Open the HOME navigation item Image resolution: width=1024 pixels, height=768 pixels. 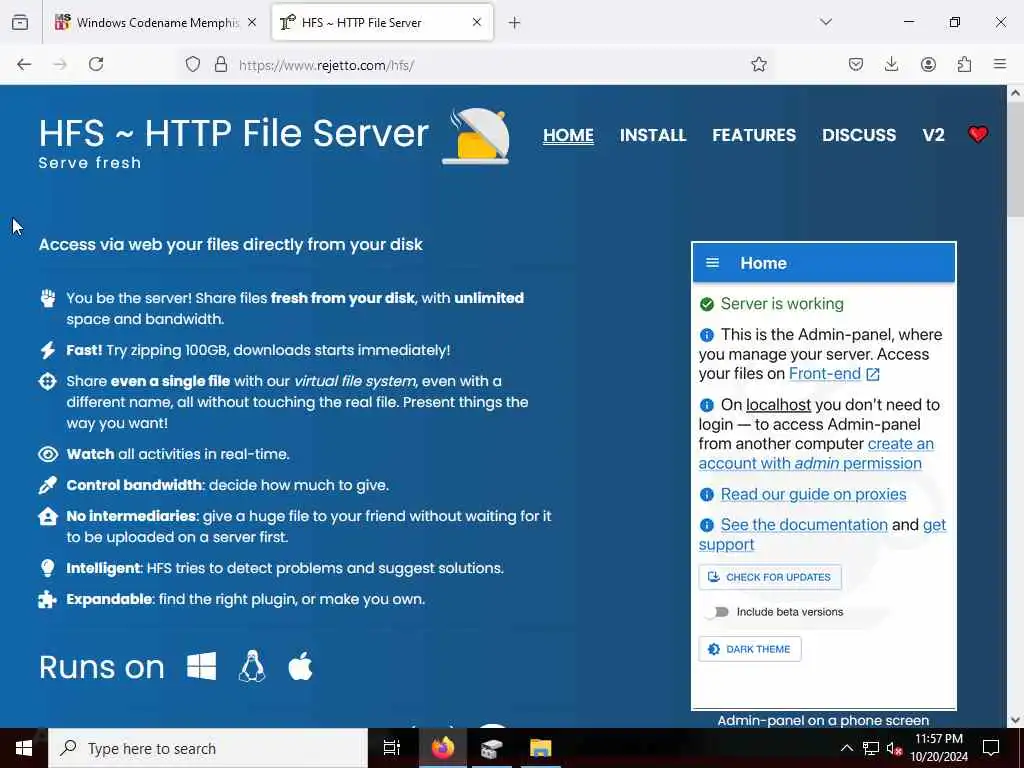pos(568,135)
